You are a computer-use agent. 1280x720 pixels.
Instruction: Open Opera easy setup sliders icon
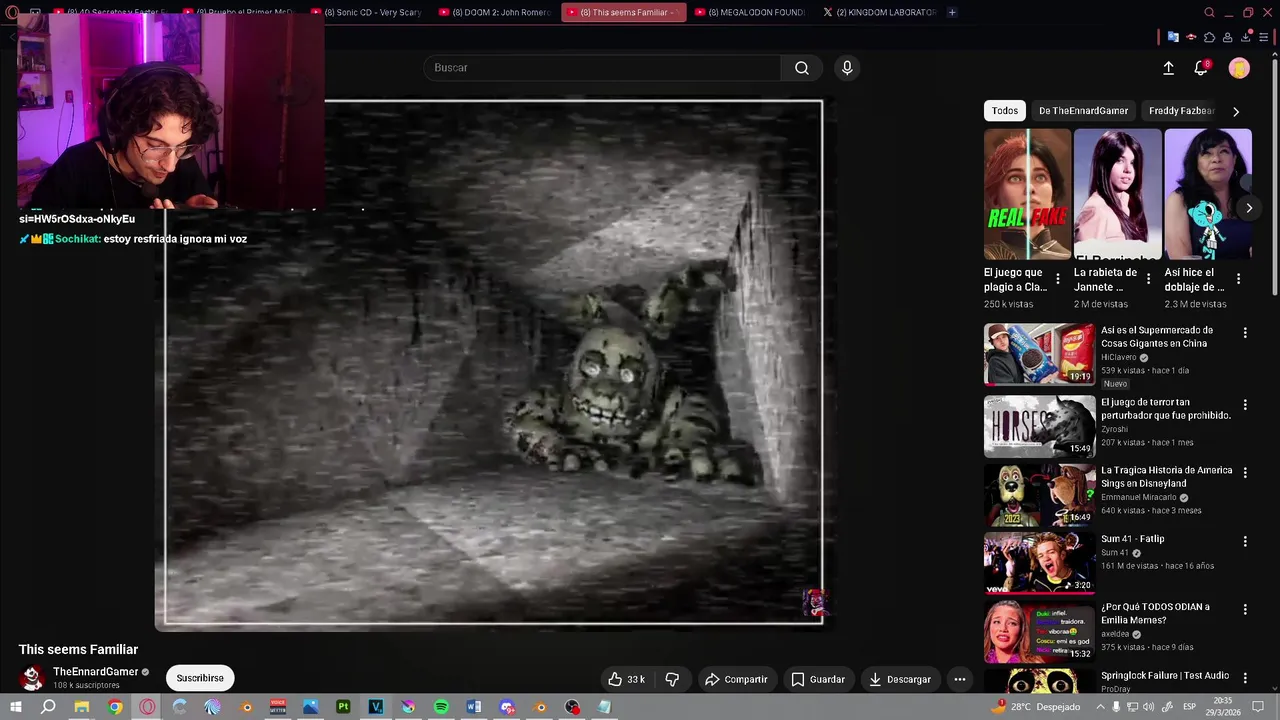coord(1264,37)
